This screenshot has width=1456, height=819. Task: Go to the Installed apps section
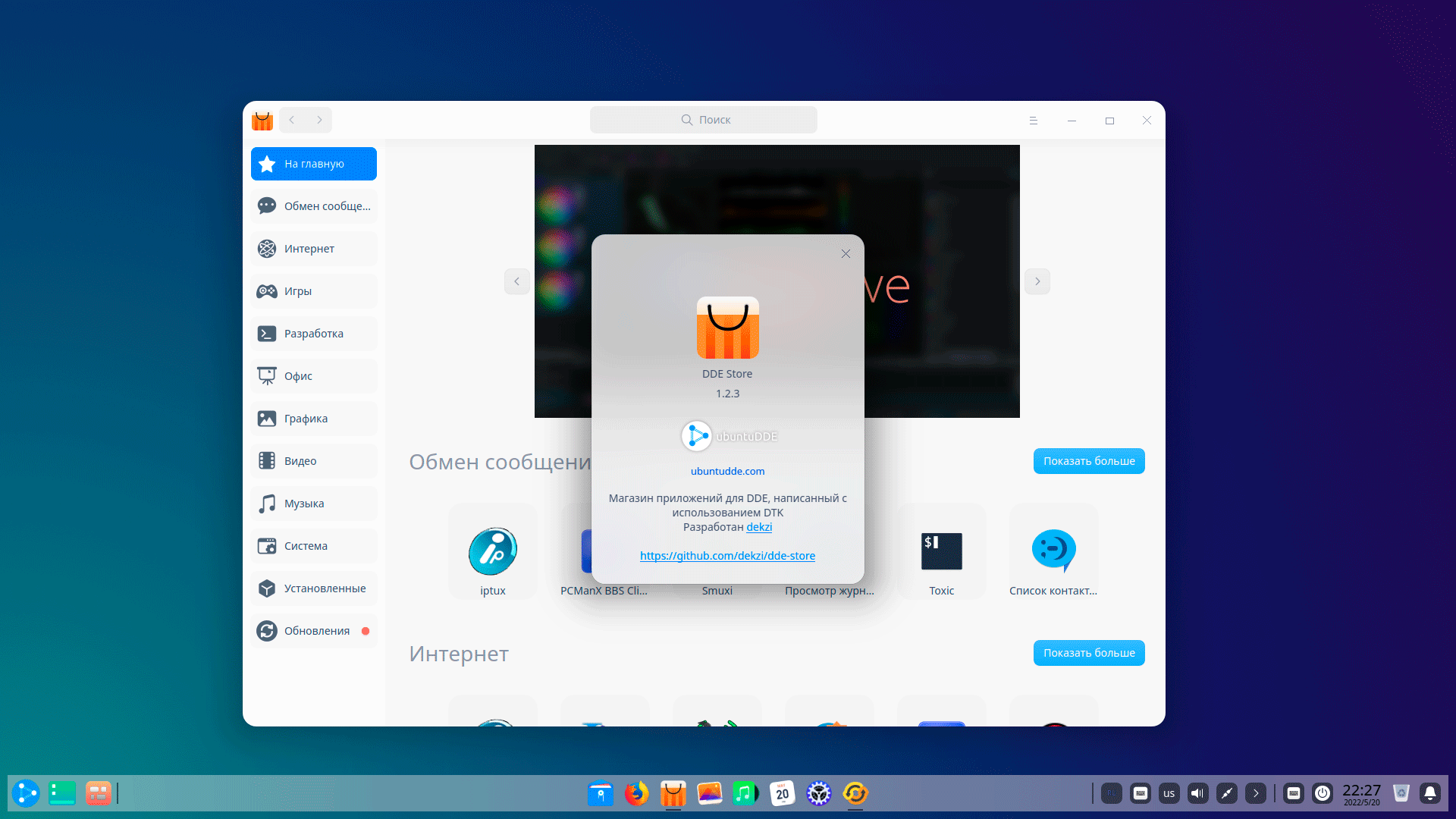coord(313,588)
